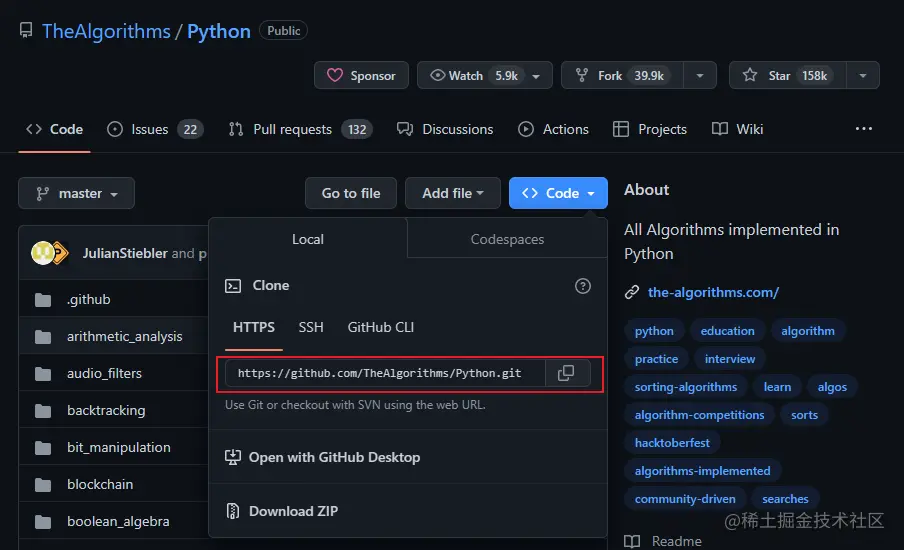This screenshot has height=550, width=904.
Task: Click Download ZIP
Action: point(293,511)
